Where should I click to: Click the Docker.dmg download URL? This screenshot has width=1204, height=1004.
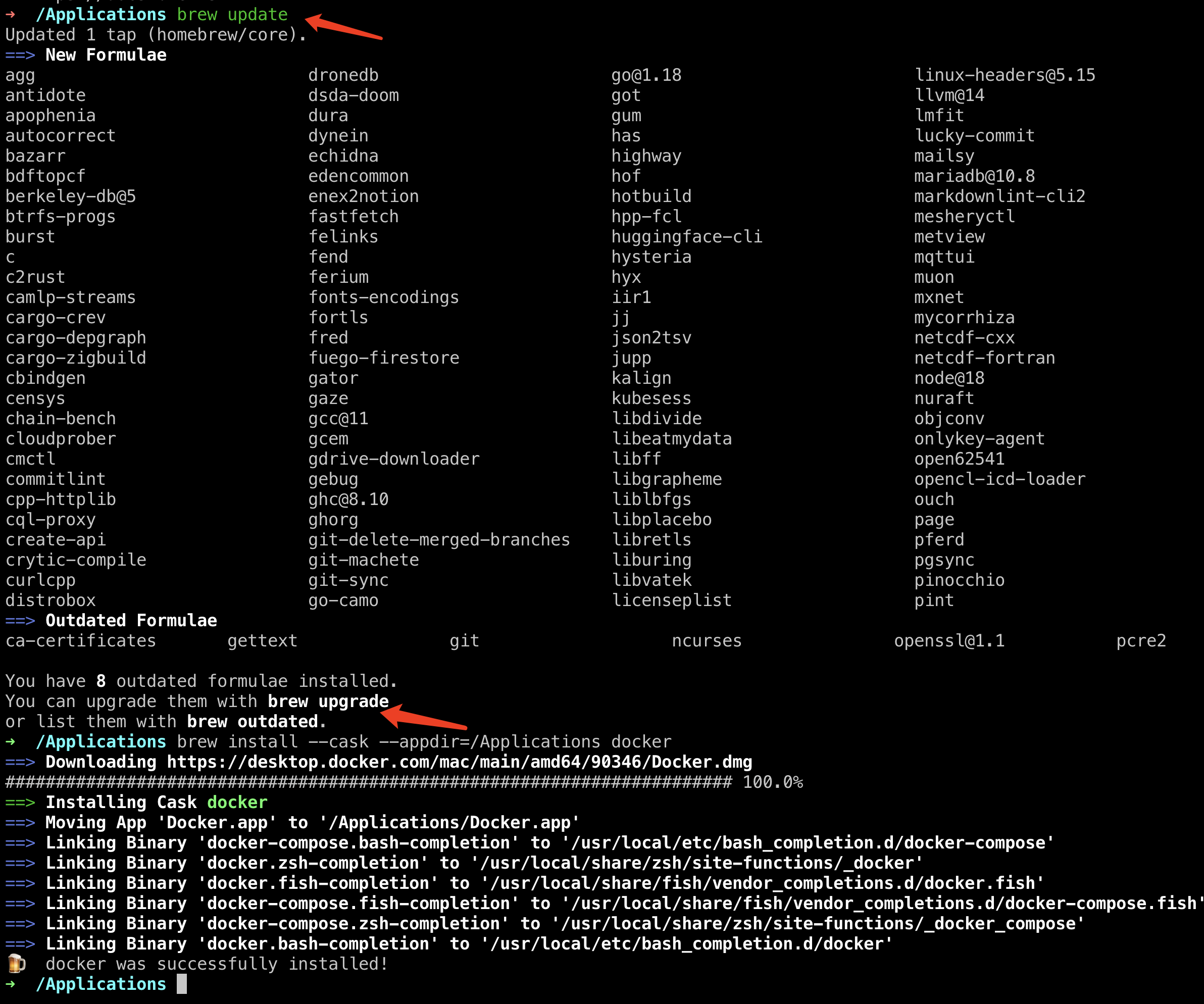point(459,762)
